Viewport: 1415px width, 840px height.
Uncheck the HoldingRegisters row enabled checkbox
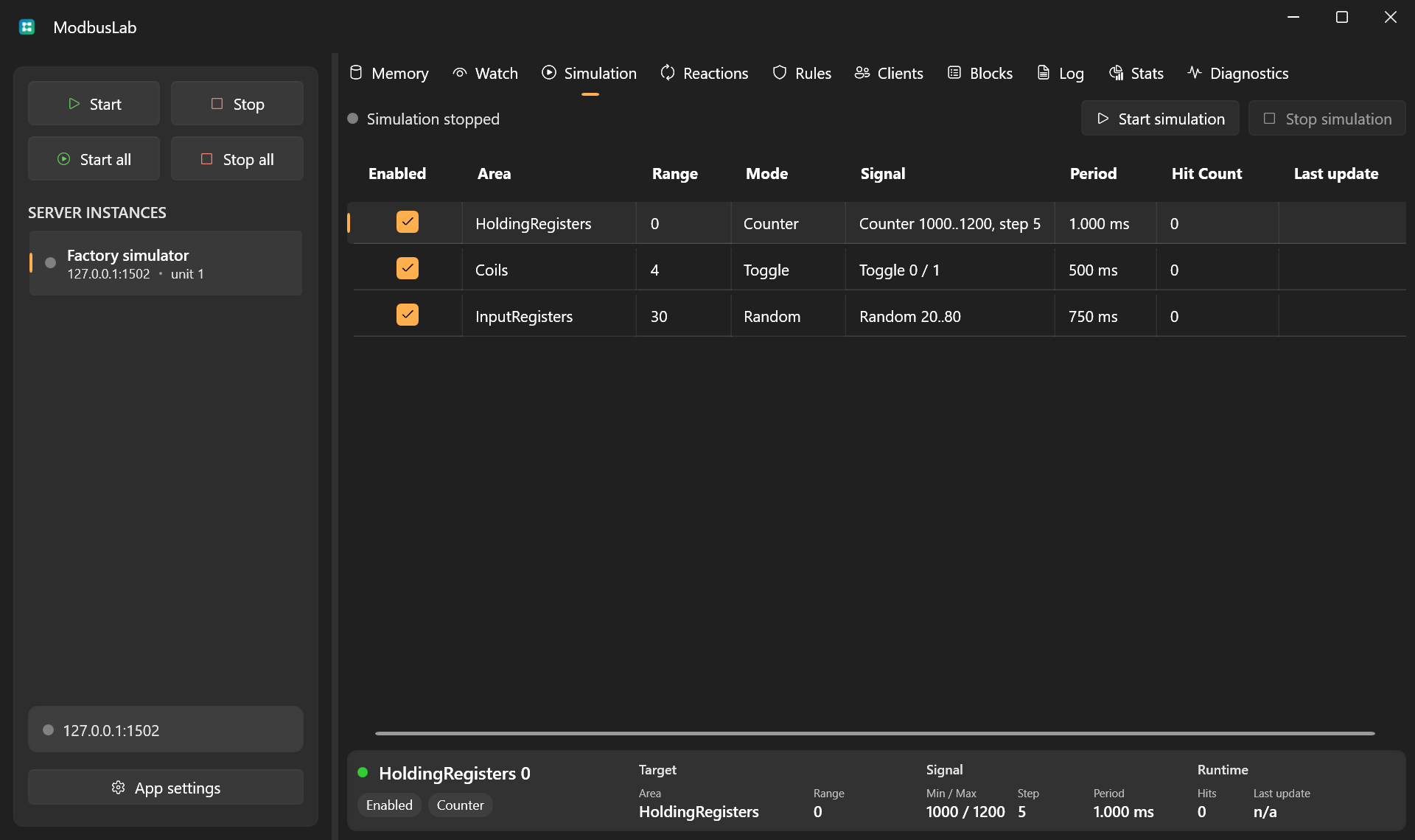(x=408, y=222)
